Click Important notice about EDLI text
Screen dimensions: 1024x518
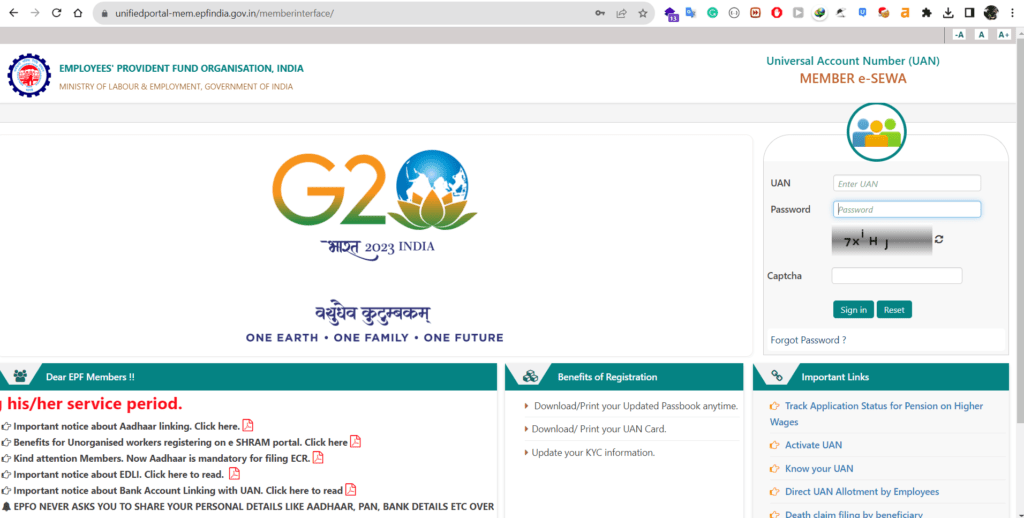click(x=118, y=474)
